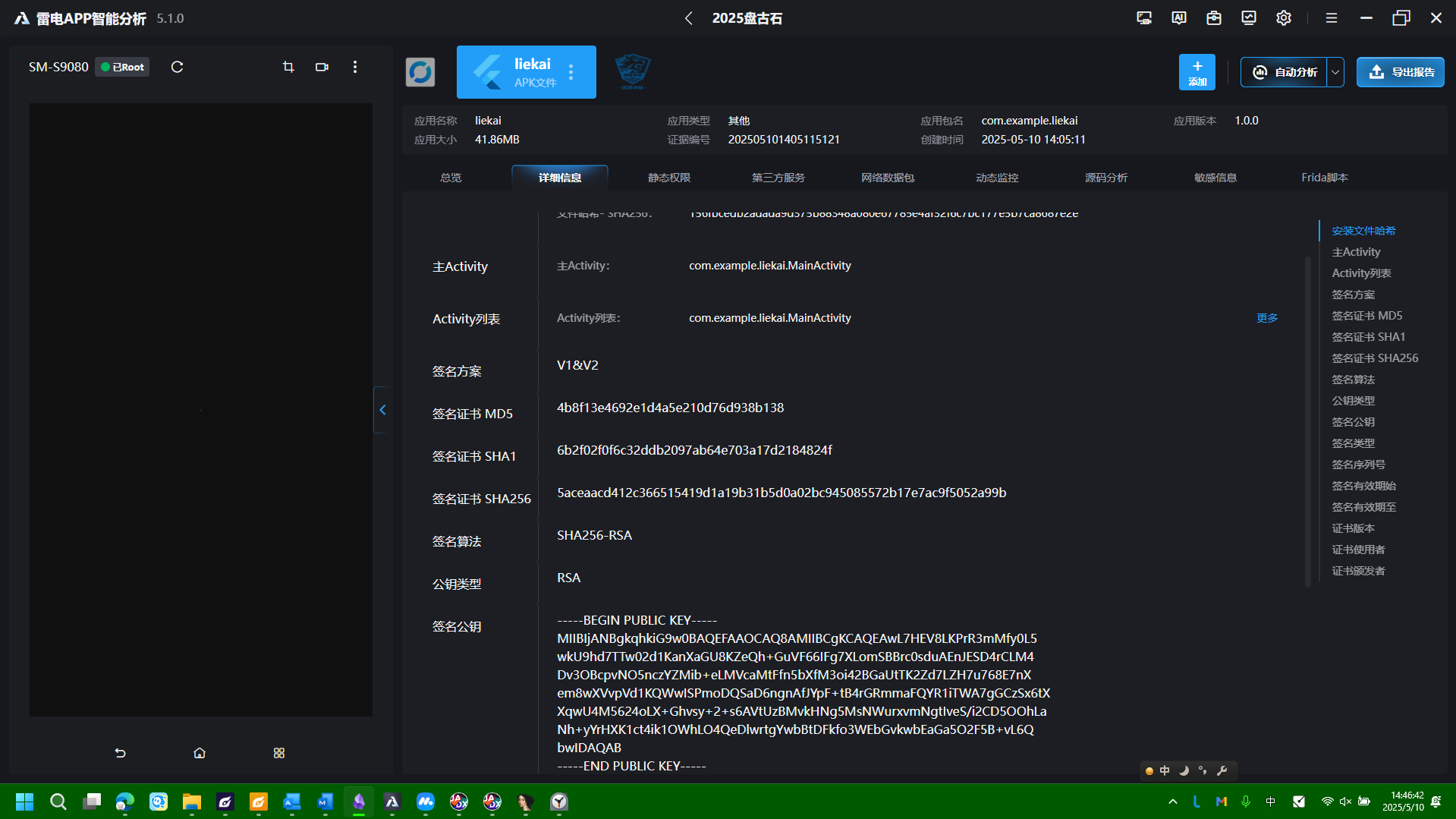Jump to 签名公钥 in side index
Image resolution: width=1456 pixels, height=819 pixels.
1353,422
